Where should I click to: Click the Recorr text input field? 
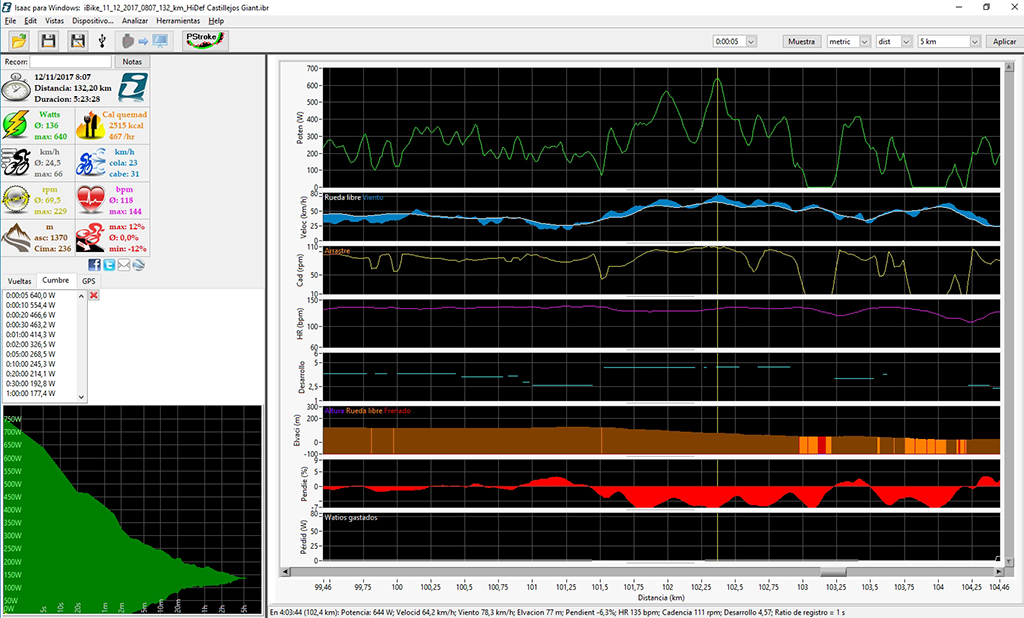(x=69, y=62)
